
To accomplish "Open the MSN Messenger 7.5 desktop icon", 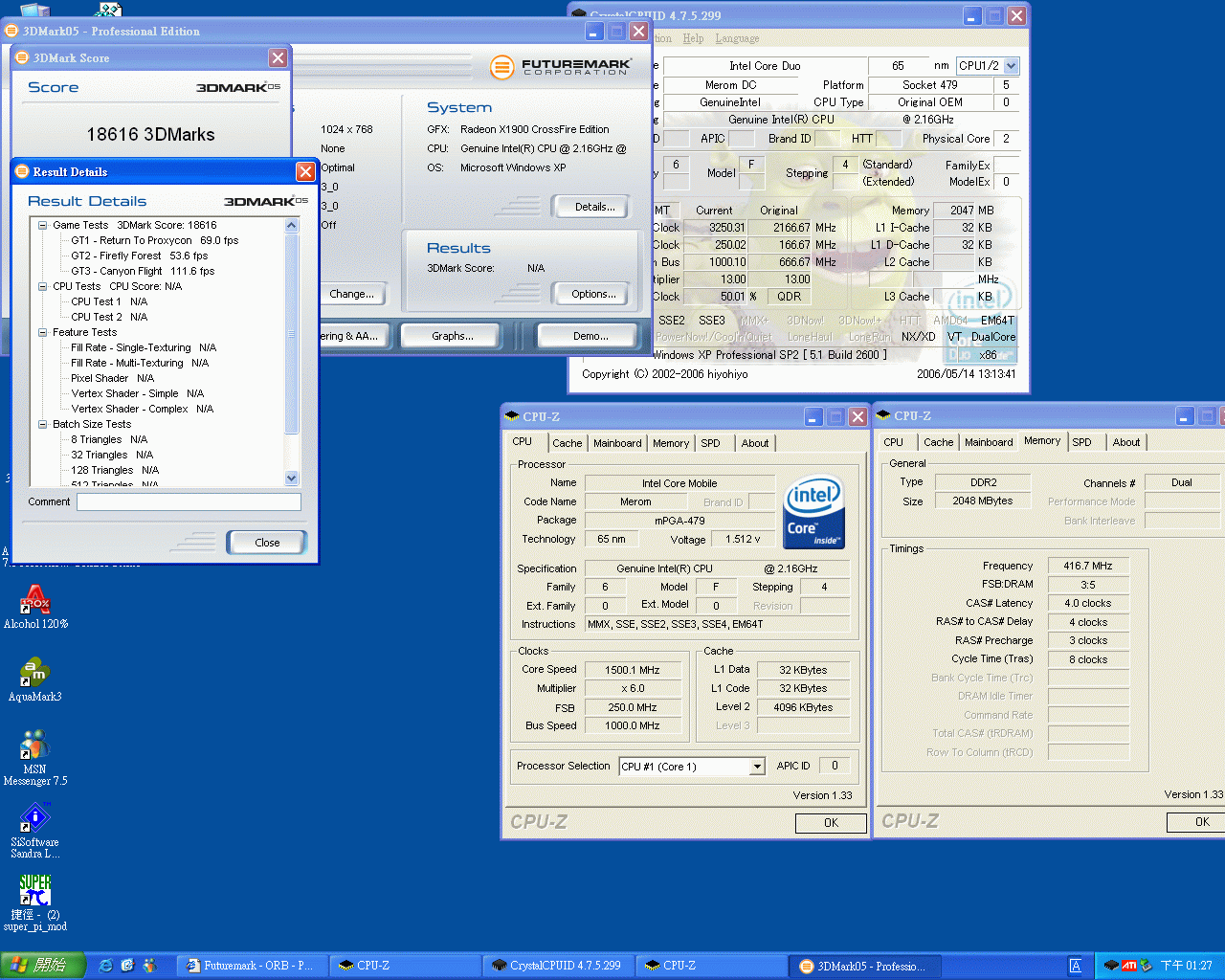I will coord(35,757).
